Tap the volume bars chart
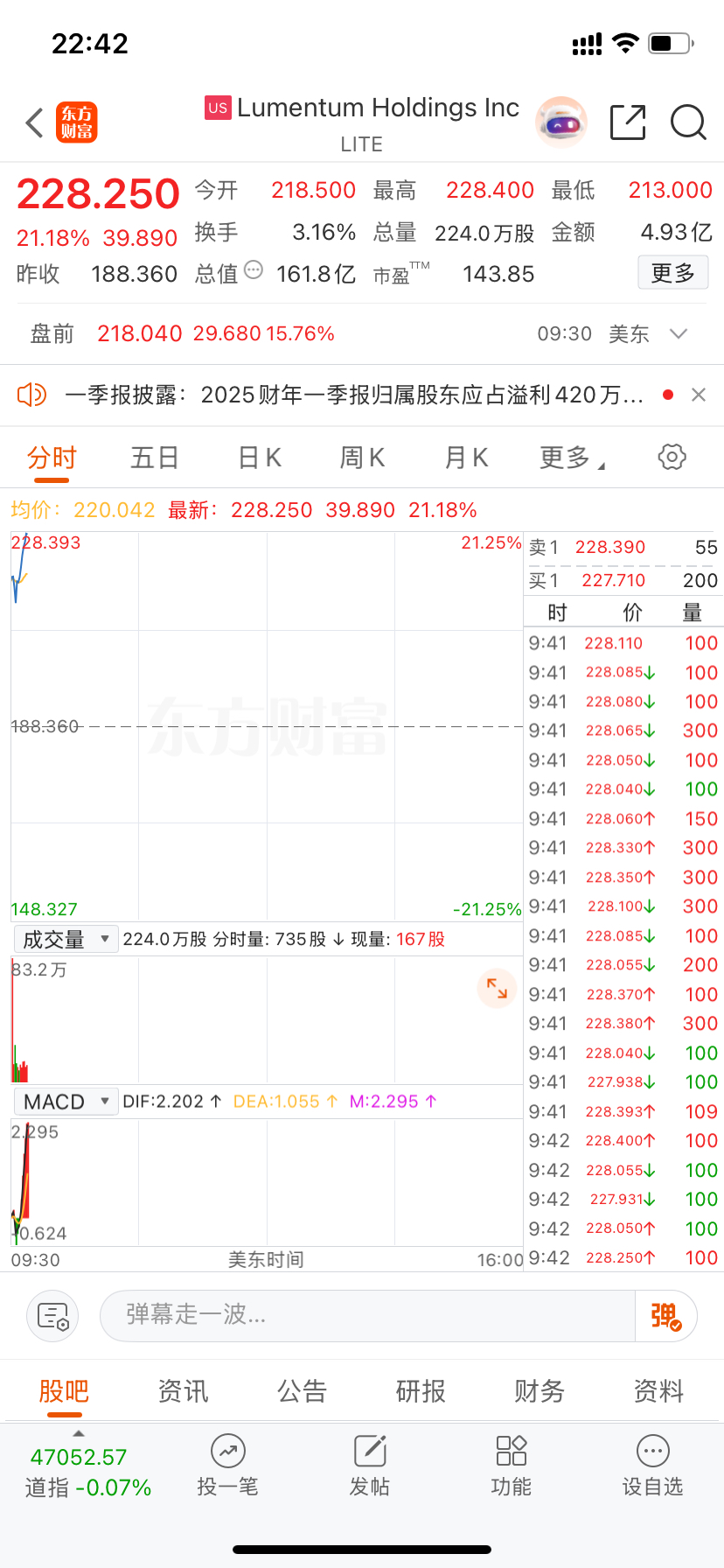The height and width of the screenshot is (1568, 724). point(267,1020)
